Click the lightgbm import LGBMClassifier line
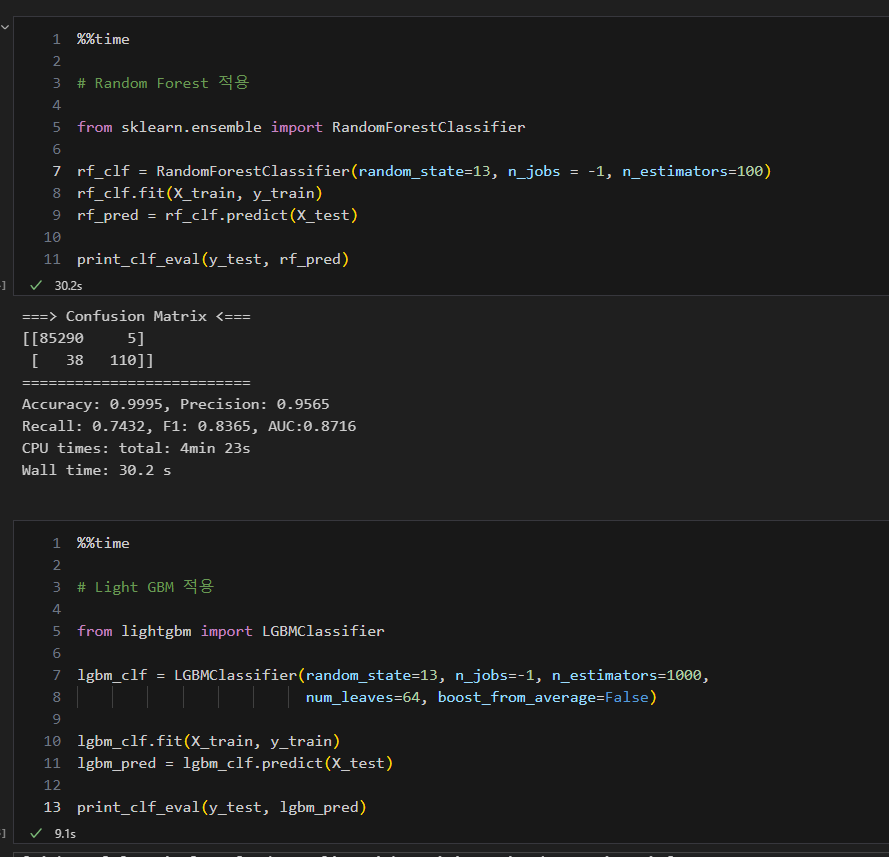This screenshot has width=889, height=857. click(x=231, y=631)
